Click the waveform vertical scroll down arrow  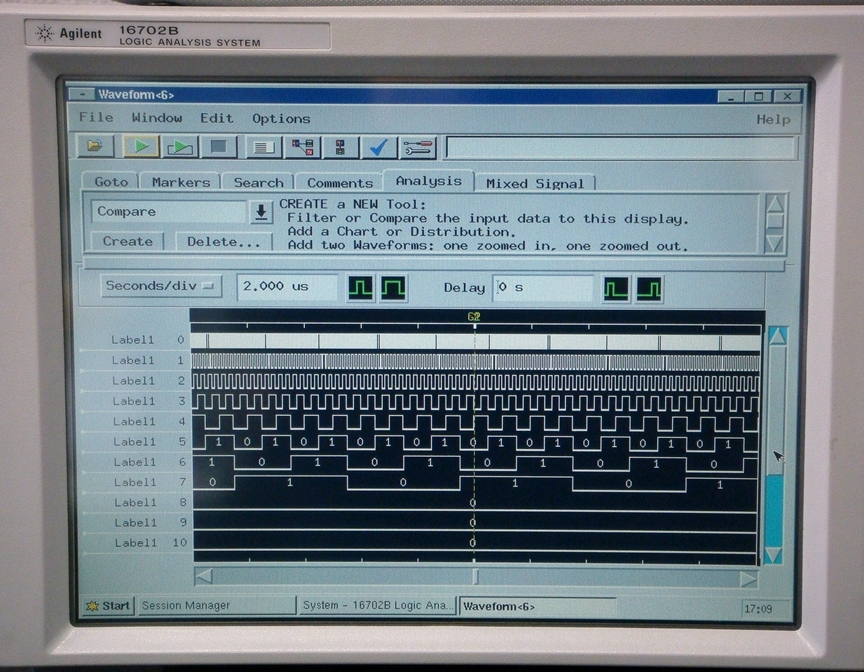[773, 555]
